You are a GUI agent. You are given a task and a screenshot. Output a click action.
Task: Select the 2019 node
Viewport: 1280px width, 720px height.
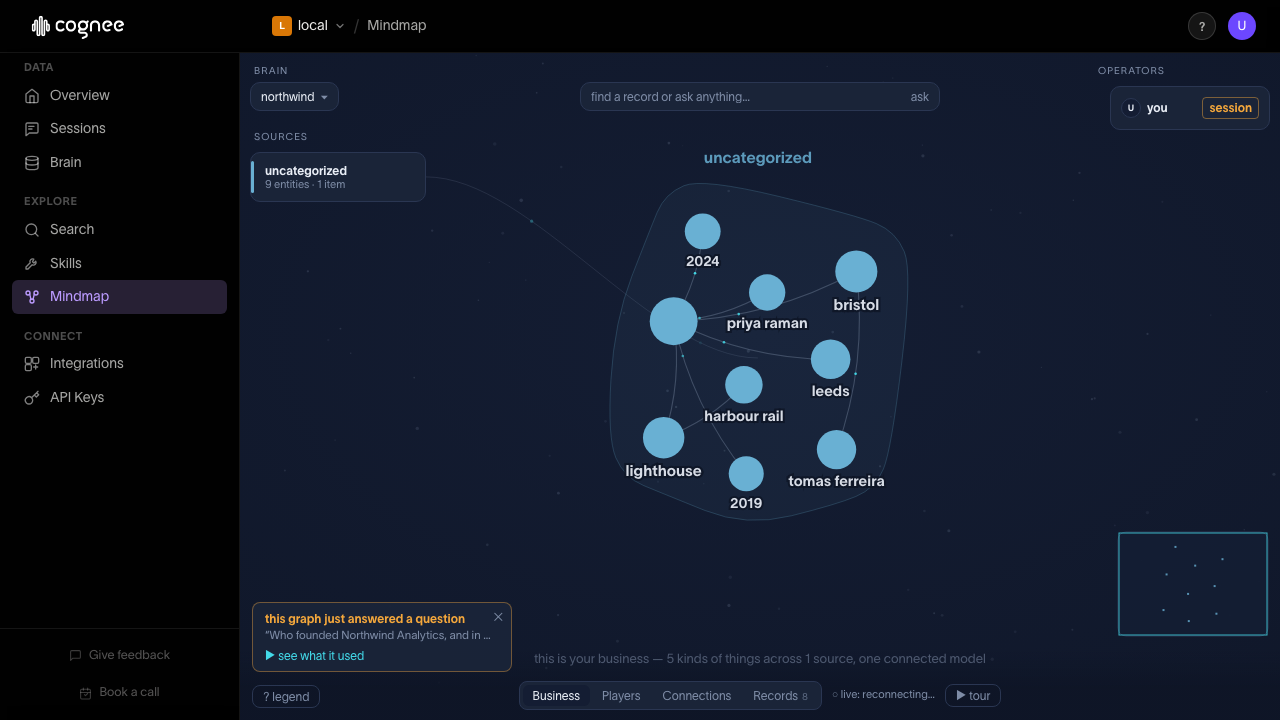coord(746,474)
